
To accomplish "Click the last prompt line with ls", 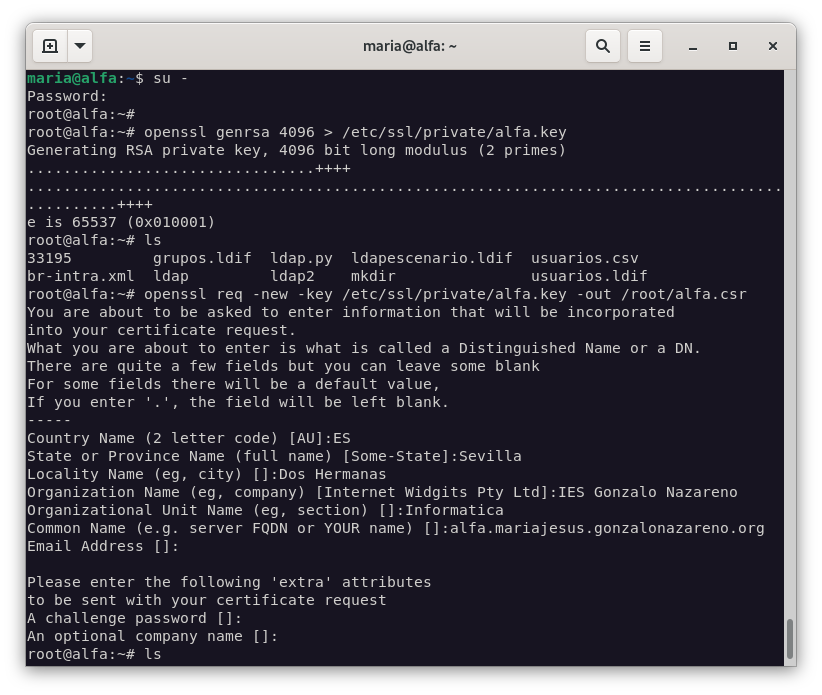I will tap(94, 654).
